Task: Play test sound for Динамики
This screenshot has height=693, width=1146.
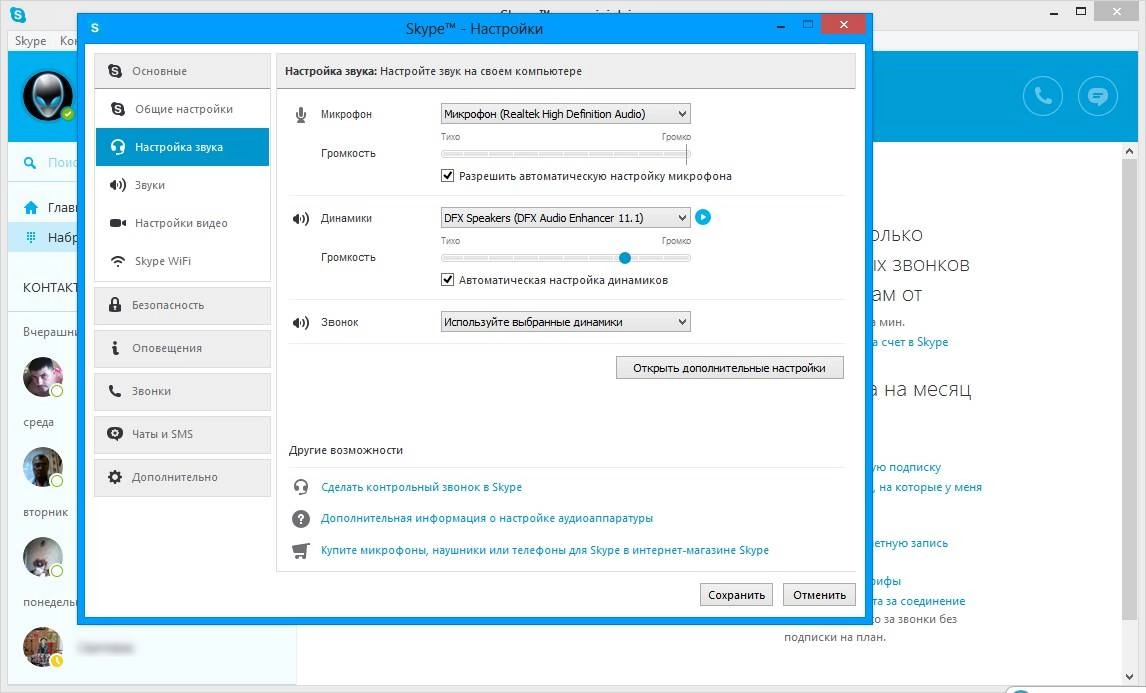Action: click(x=702, y=217)
